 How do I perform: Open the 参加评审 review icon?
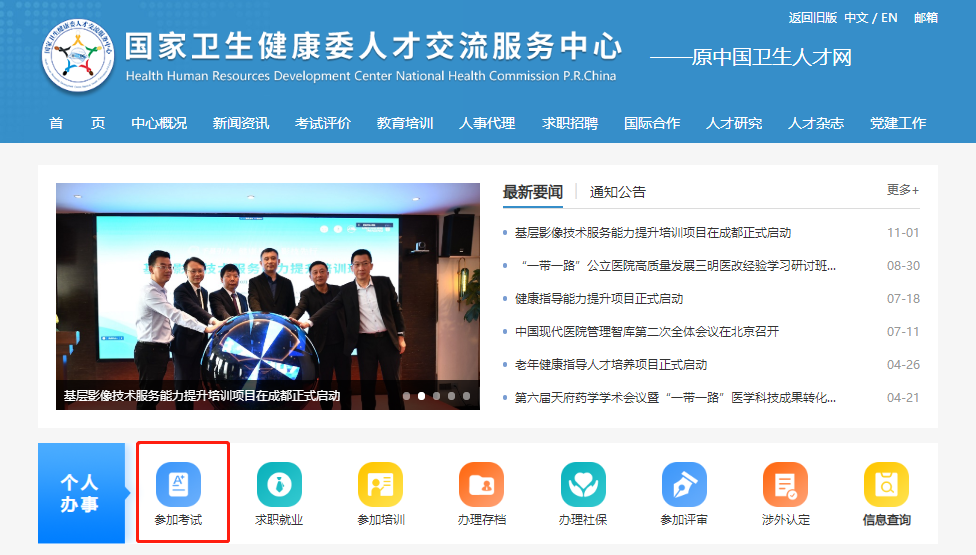(684, 485)
